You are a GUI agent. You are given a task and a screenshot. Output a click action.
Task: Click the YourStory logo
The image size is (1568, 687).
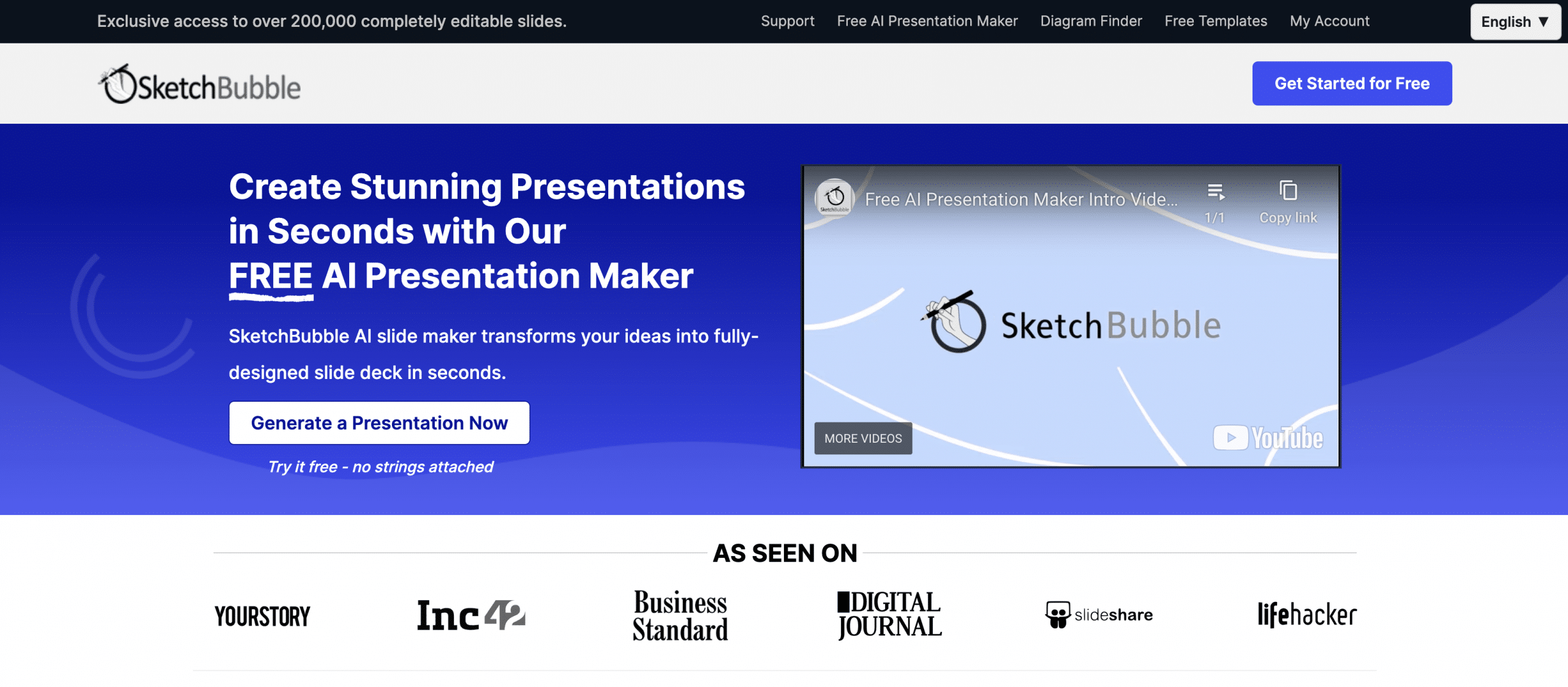coord(262,616)
